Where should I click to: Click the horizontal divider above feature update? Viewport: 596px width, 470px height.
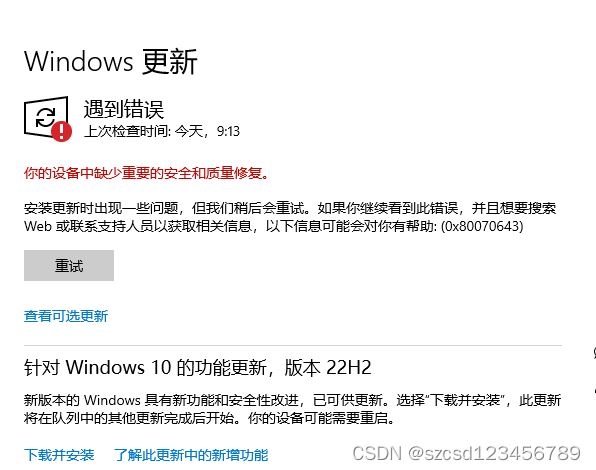pos(293,346)
